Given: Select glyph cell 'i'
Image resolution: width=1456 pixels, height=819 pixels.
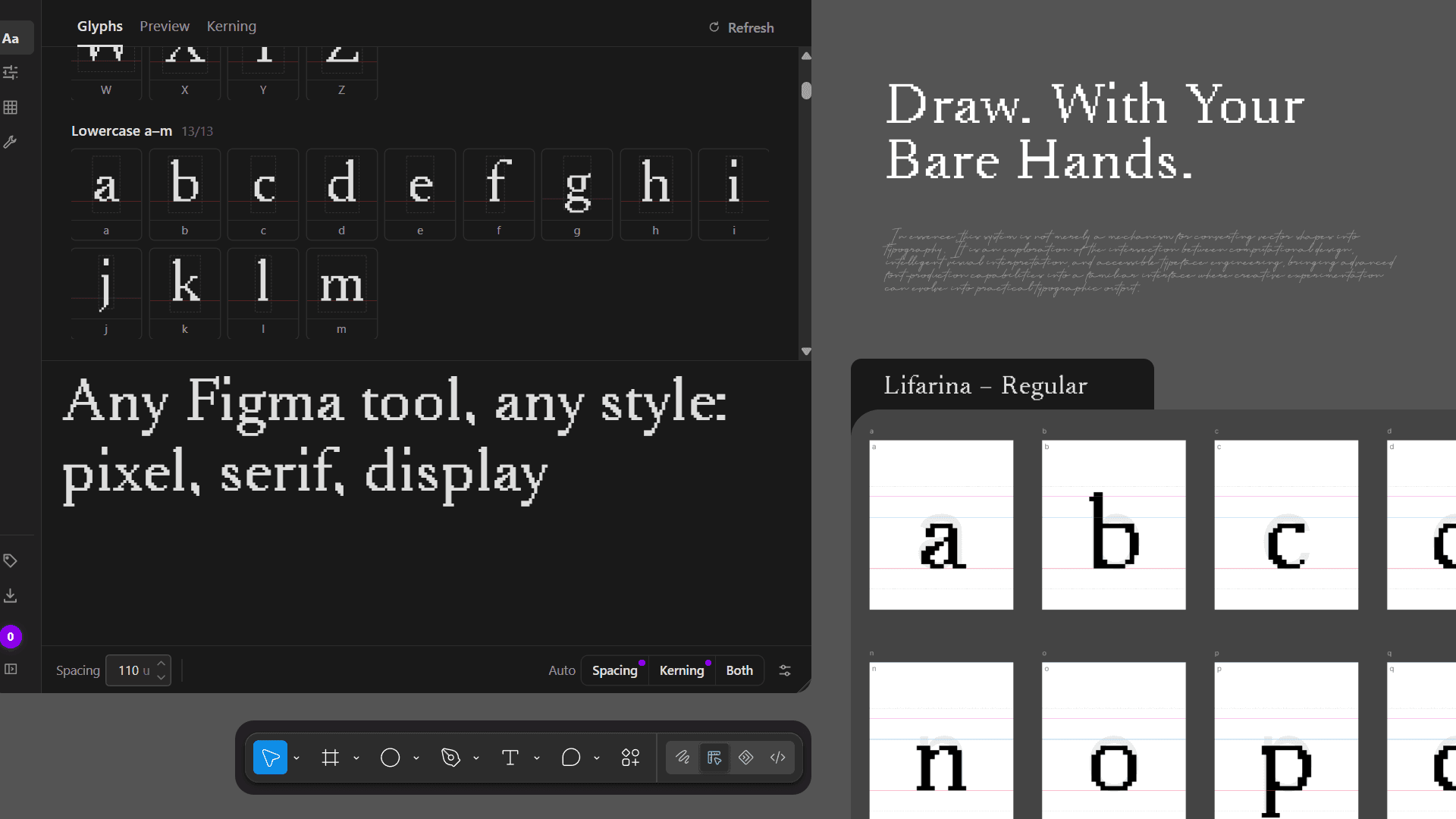Looking at the screenshot, I should pyautogui.click(x=734, y=195).
